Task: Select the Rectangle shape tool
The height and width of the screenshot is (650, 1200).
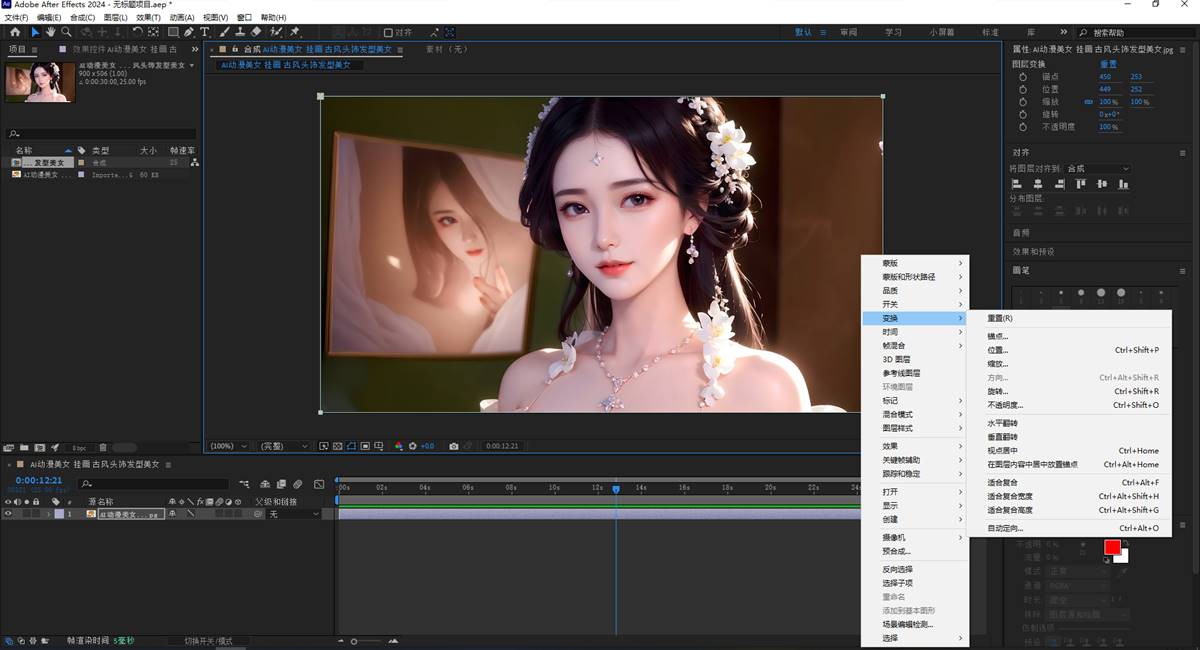Action: [x=173, y=32]
